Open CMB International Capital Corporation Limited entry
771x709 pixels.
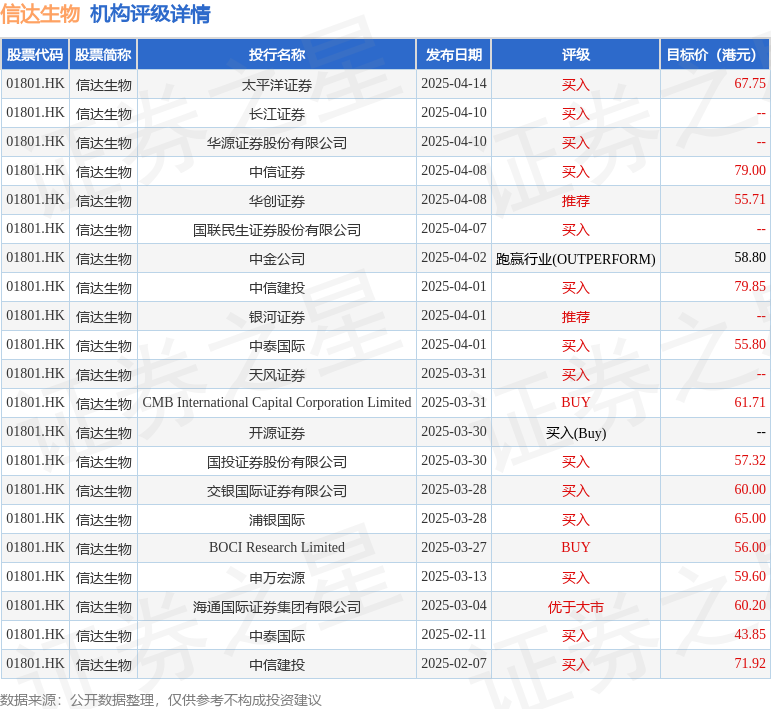(277, 403)
